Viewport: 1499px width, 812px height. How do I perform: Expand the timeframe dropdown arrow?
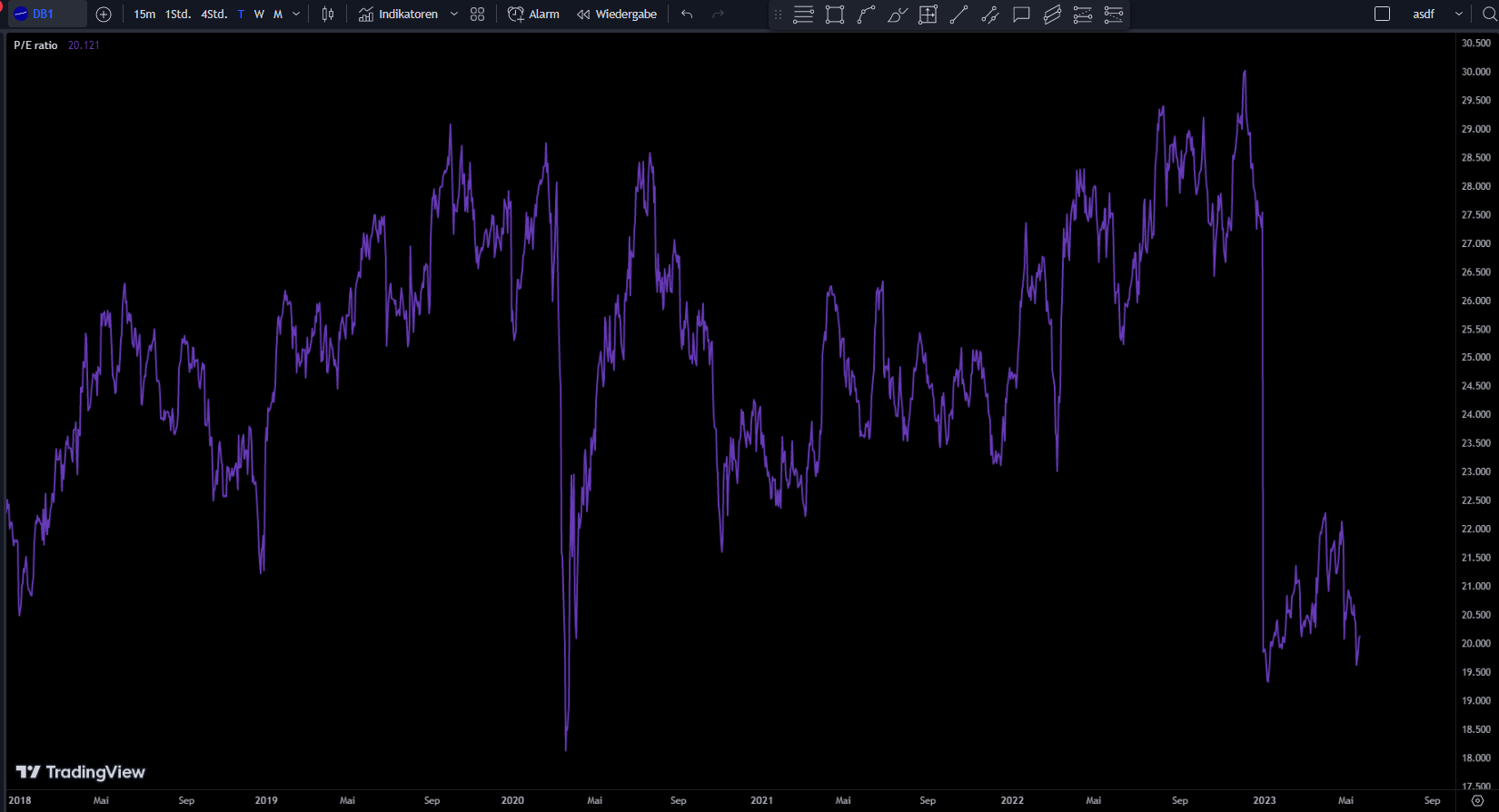[x=296, y=15]
